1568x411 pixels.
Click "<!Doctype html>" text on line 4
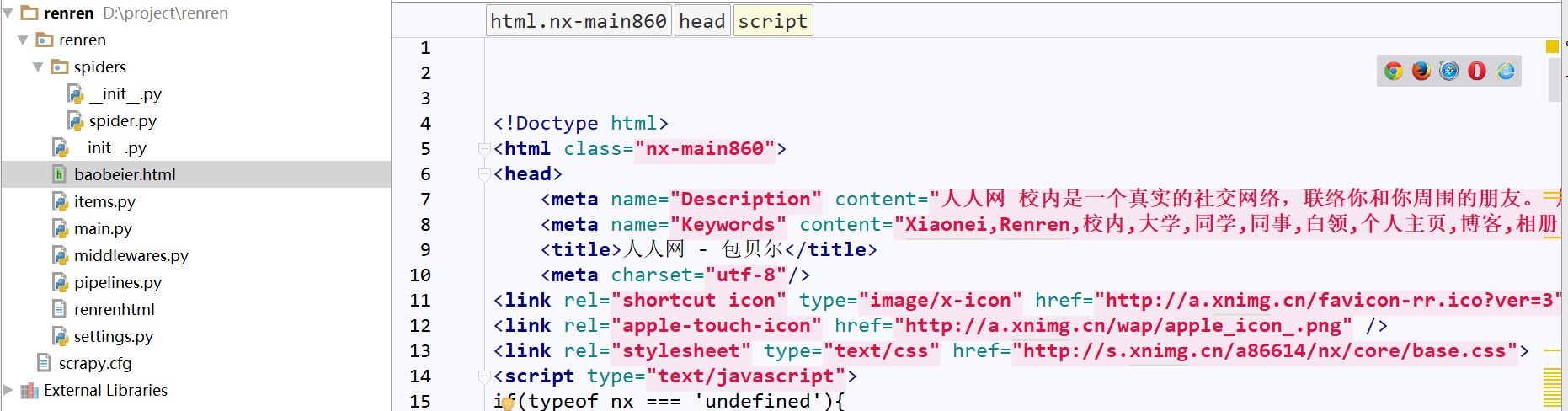581,124
